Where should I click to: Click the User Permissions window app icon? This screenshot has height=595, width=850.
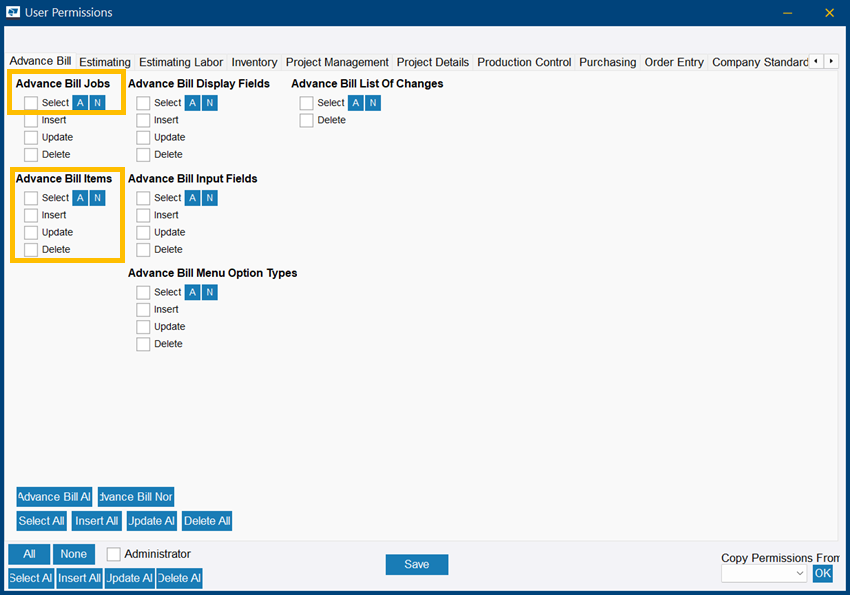pyautogui.click(x=13, y=12)
